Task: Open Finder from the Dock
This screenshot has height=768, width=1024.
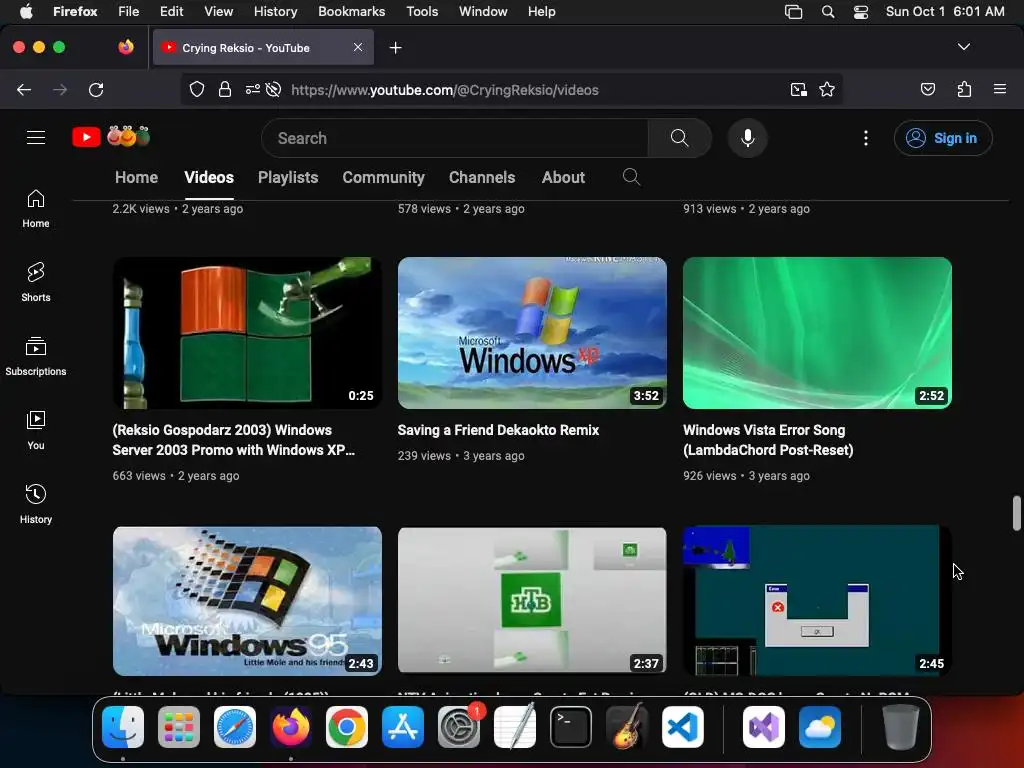Action: click(x=123, y=727)
